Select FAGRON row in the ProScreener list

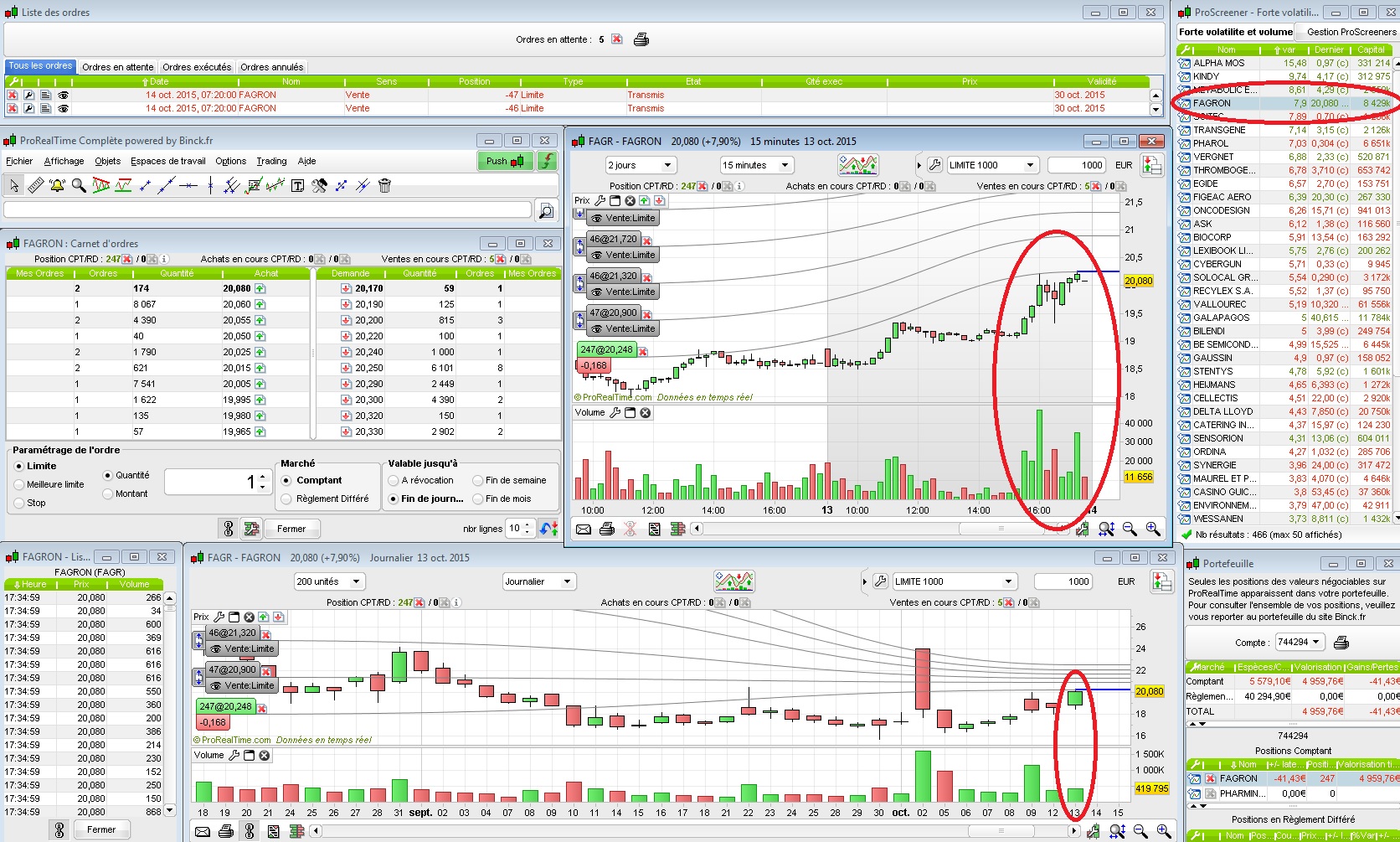pos(1284,103)
